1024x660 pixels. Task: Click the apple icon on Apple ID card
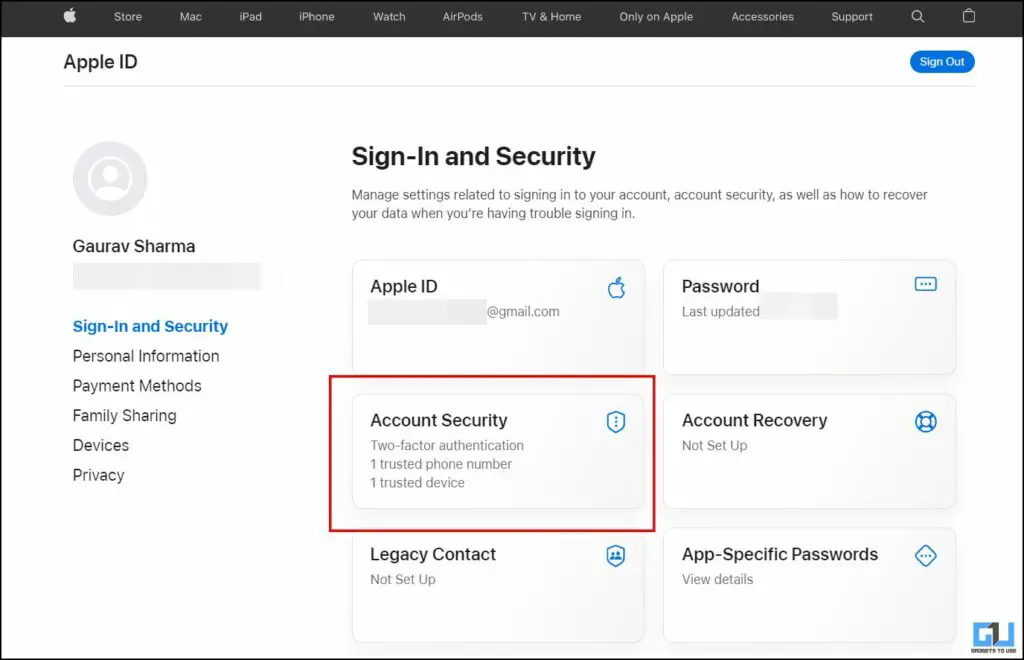616,287
